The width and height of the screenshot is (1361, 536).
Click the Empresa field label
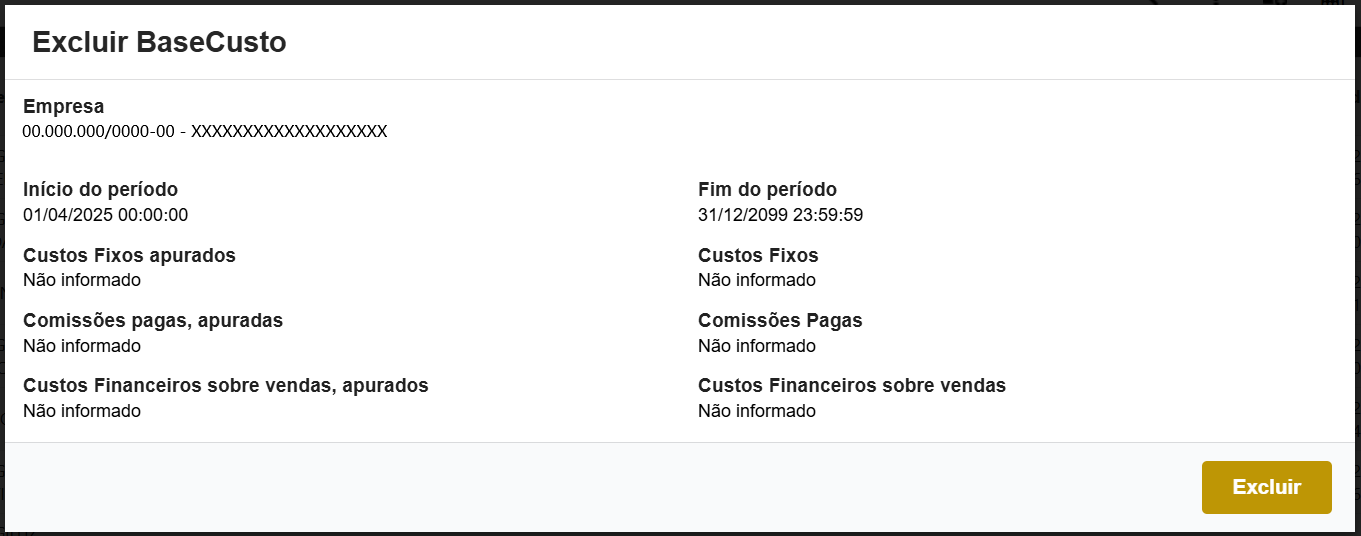[63, 106]
